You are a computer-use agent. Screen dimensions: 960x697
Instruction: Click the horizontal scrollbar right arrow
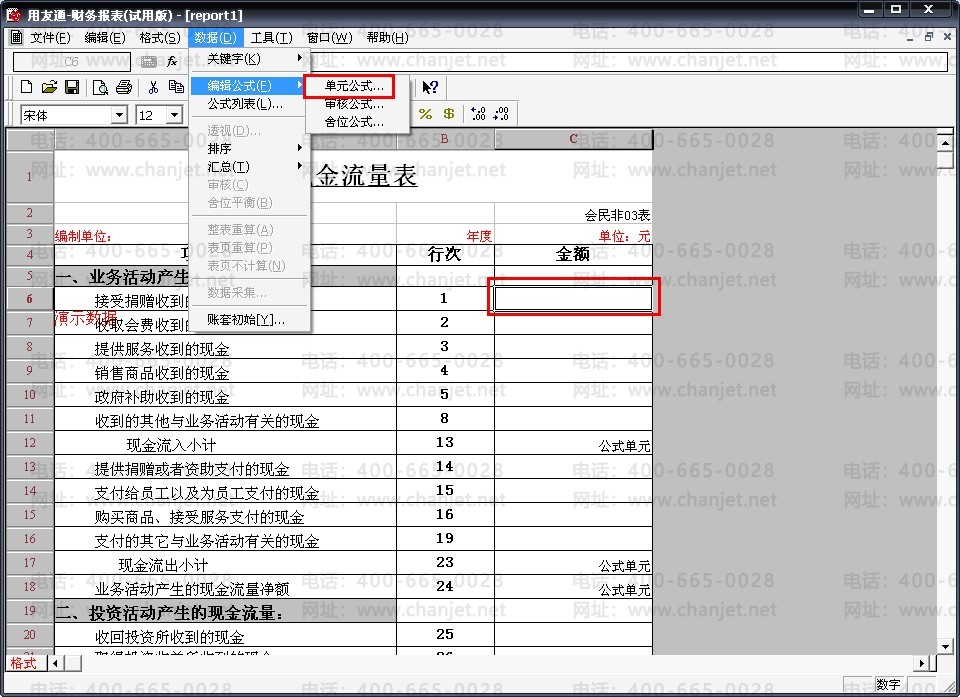(x=922, y=663)
